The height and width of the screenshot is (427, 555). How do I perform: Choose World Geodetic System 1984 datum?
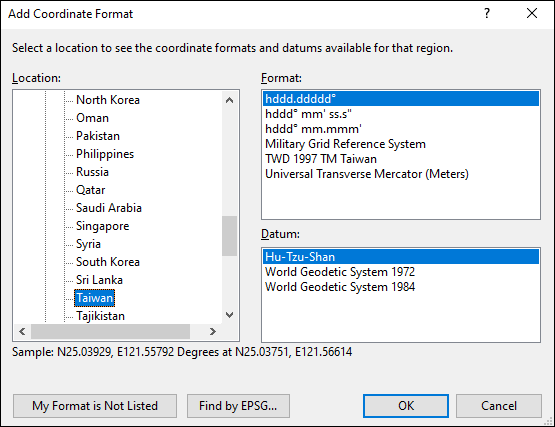(x=401, y=287)
